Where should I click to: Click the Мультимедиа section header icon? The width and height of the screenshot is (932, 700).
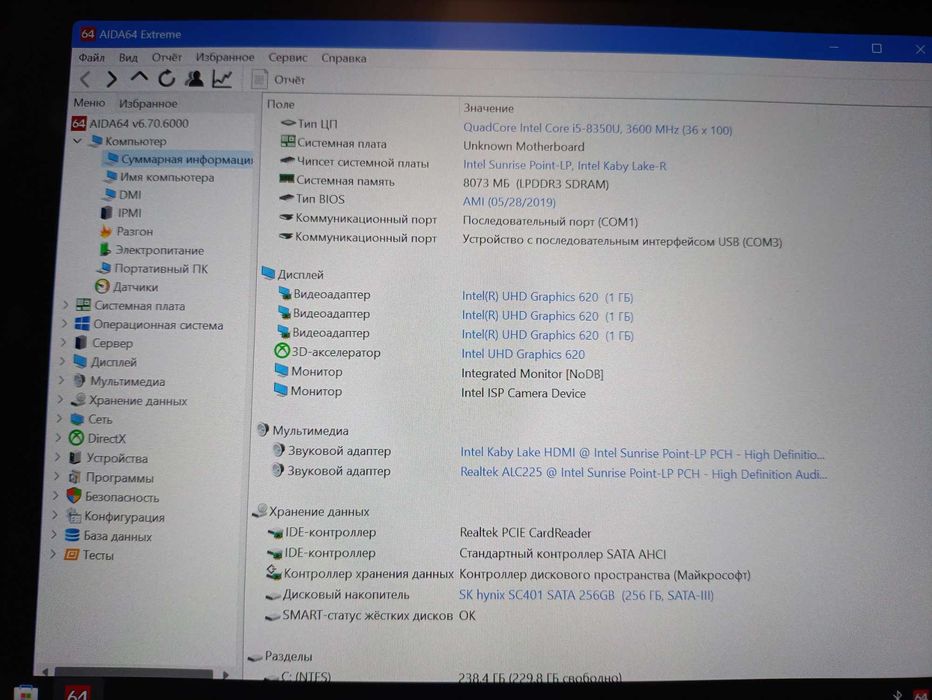click(262, 429)
